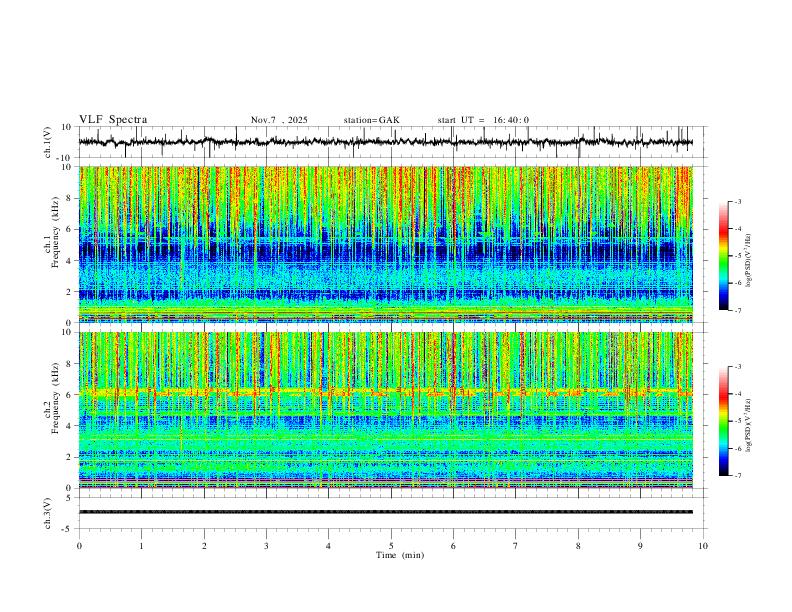Click the time axis tick label "9"
The width and height of the screenshot is (792, 612).
[640, 546]
